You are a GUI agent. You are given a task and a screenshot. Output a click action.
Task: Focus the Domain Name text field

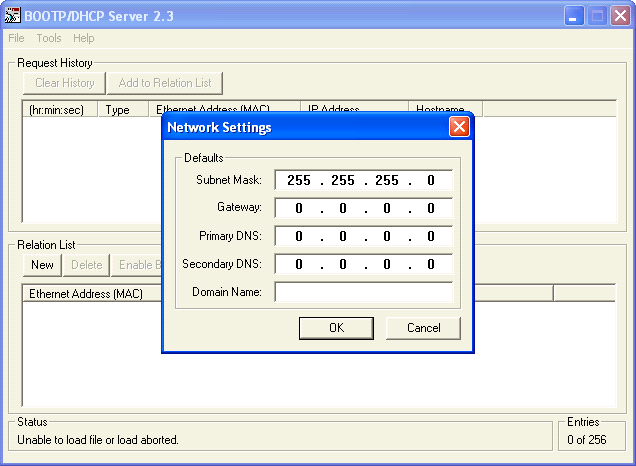[363, 292]
